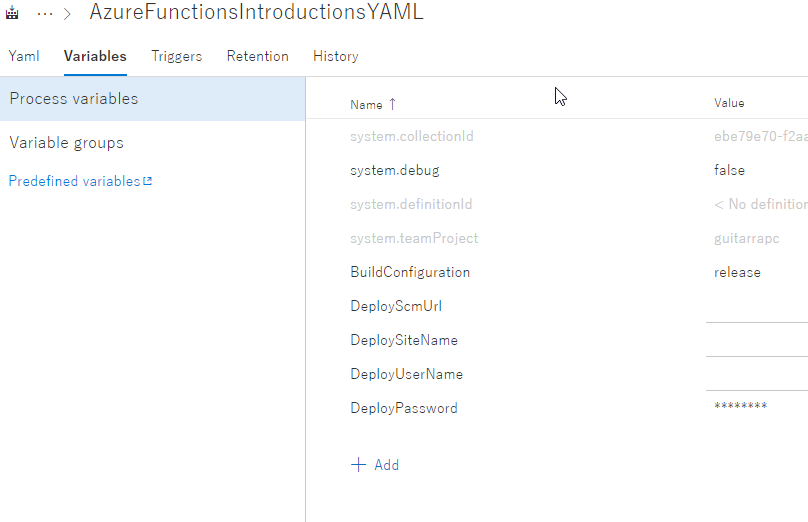Click the Azure Pipelines castle icon
The height and width of the screenshot is (522, 808).
click(x=13, y=14)
